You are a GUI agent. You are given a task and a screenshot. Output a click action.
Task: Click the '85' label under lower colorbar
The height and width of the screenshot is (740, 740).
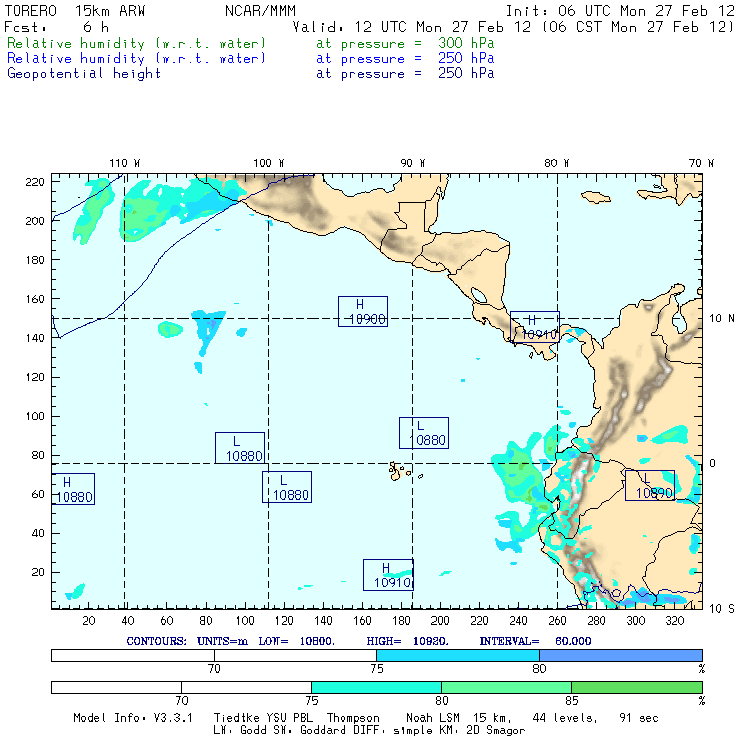click(x=572, y=701)
